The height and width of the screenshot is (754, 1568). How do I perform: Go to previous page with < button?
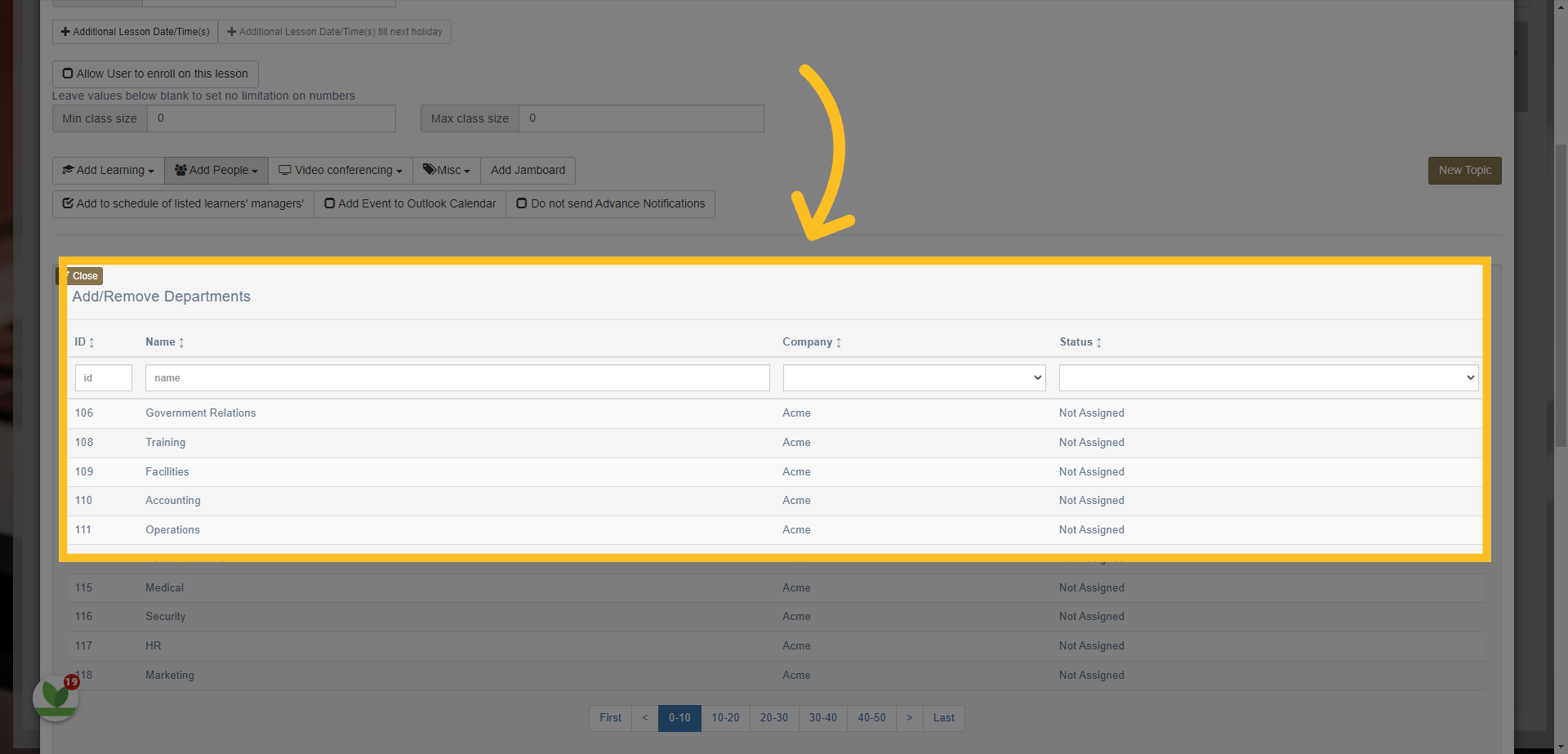click(x=645, y=718)
